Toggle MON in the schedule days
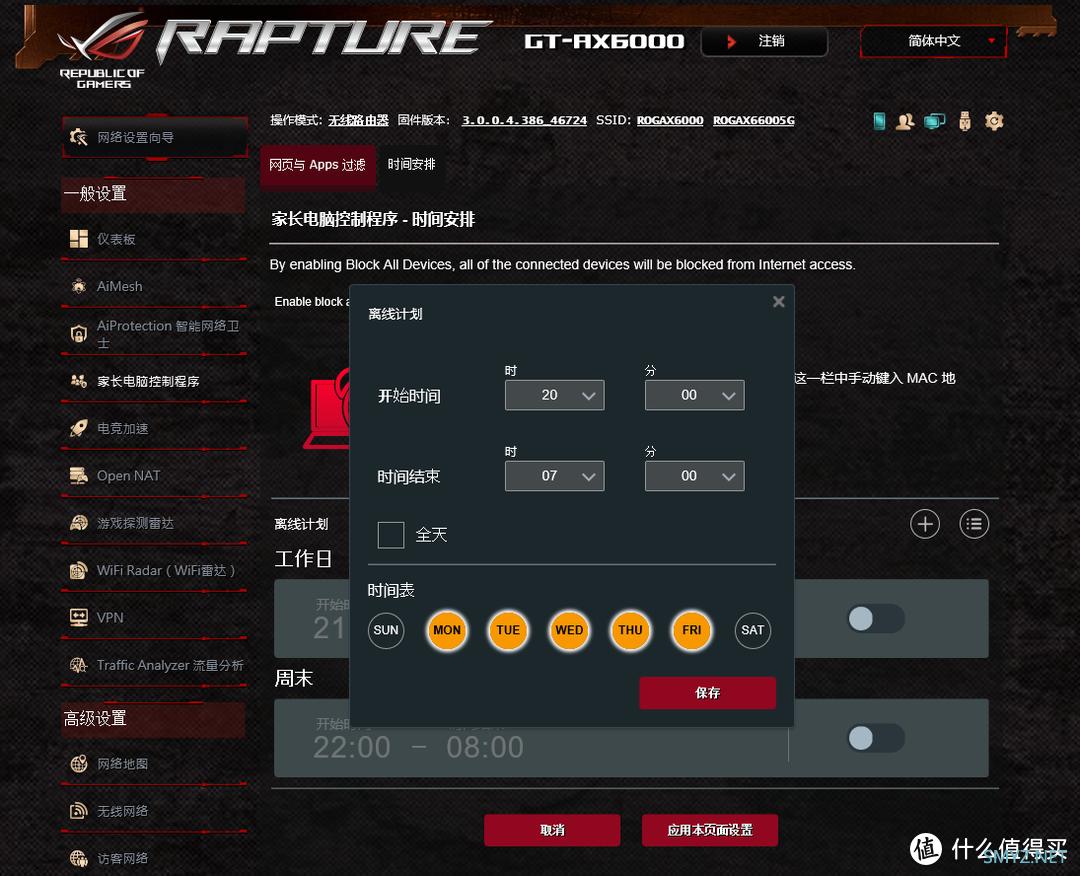The height and width of the screenshot is (876, 1080). pos(447,630)
